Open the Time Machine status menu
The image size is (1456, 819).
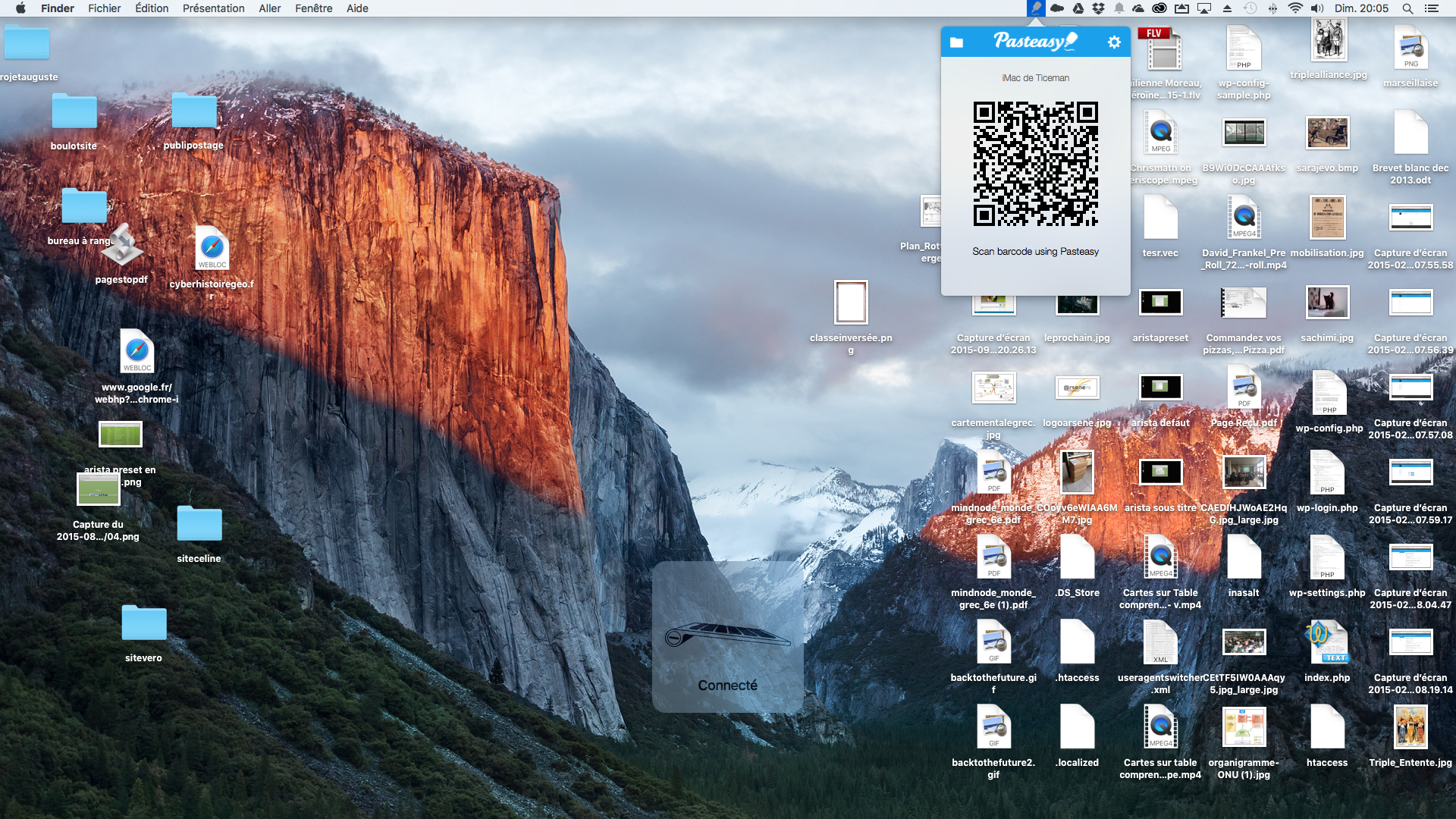click(1250, 8)
